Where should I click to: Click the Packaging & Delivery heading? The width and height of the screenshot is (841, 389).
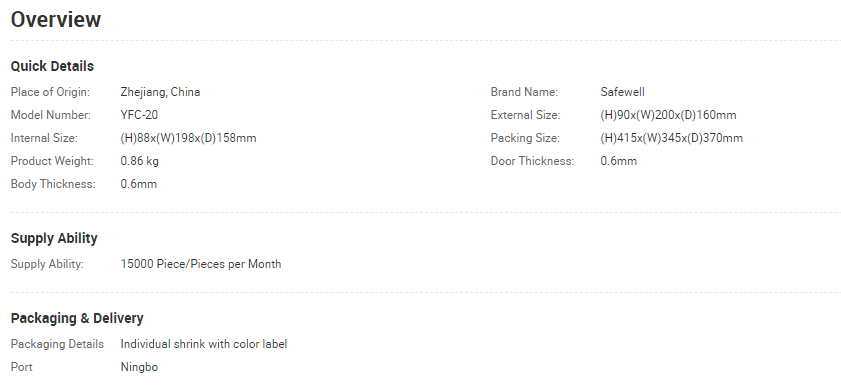tap(77, 318)
